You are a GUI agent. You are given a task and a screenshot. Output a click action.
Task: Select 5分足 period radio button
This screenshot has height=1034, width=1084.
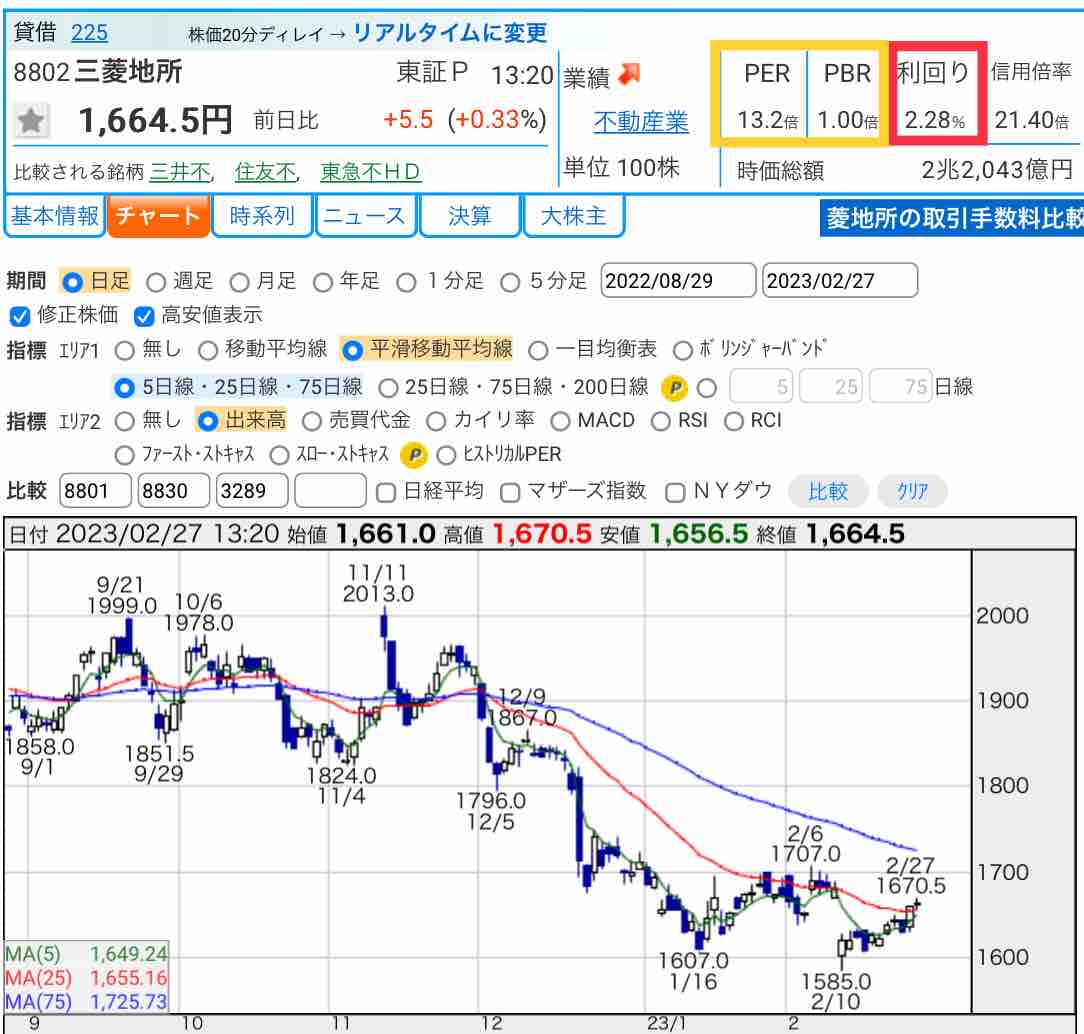click(510, 282)
